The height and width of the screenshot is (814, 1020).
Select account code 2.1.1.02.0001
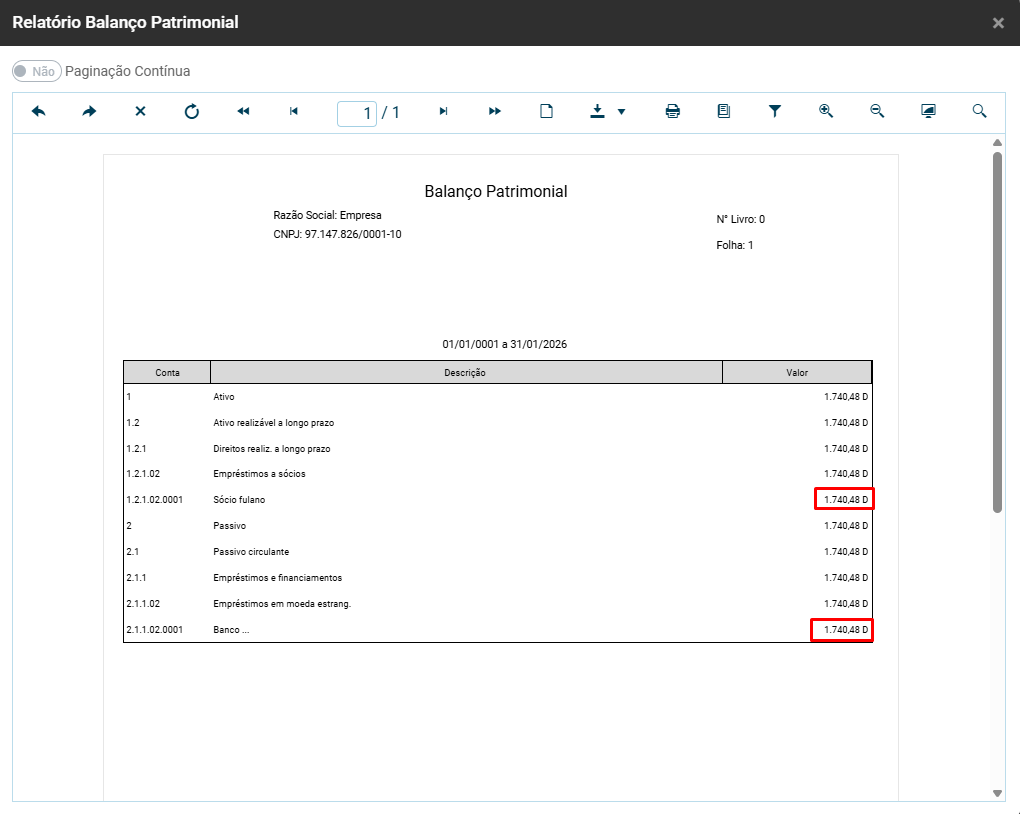click(x=155, y=630)
